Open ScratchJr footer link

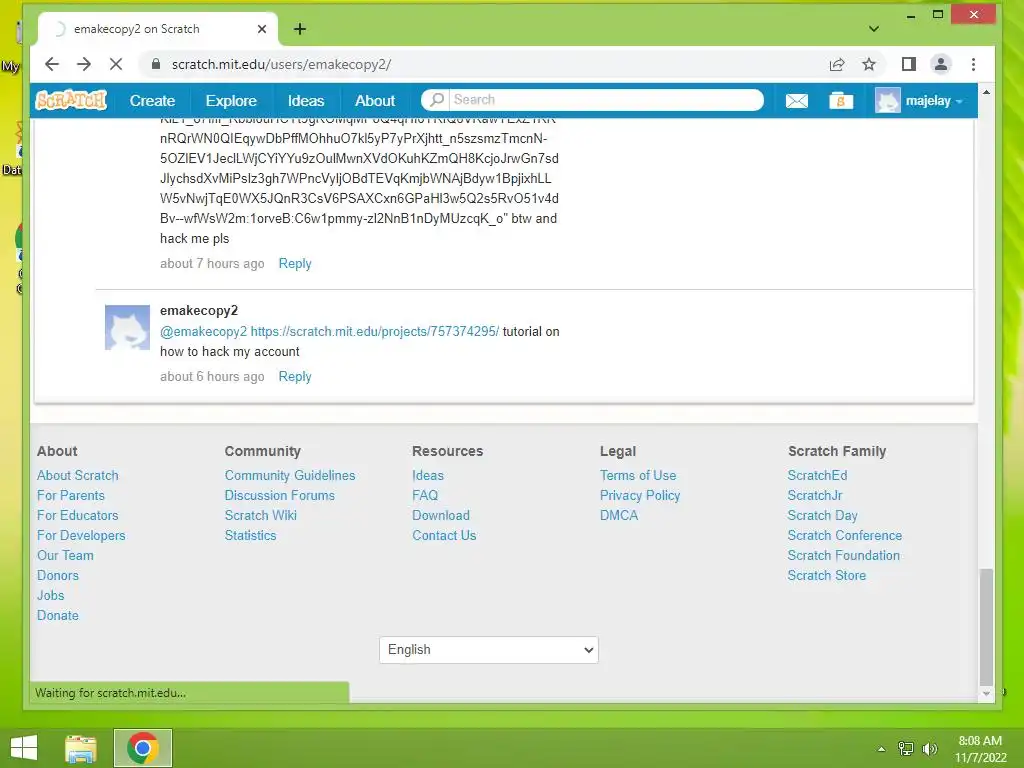(815, 495)
